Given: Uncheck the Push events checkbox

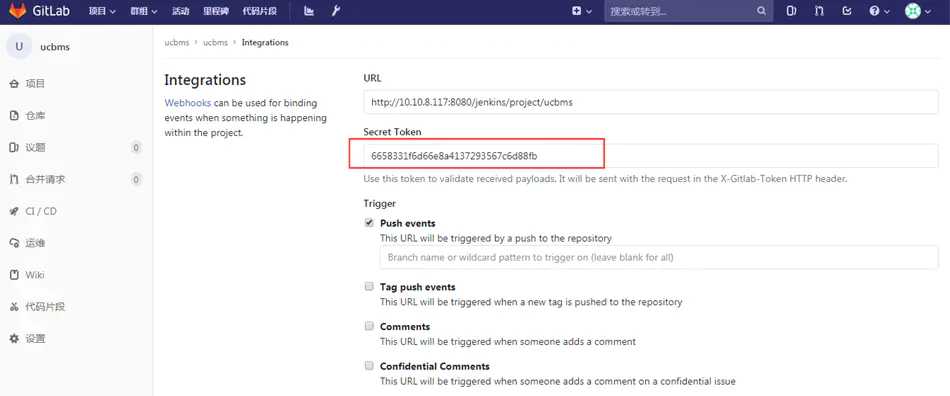Looking at the screenshot, I should pyautogui.click(x=368, y=223).
